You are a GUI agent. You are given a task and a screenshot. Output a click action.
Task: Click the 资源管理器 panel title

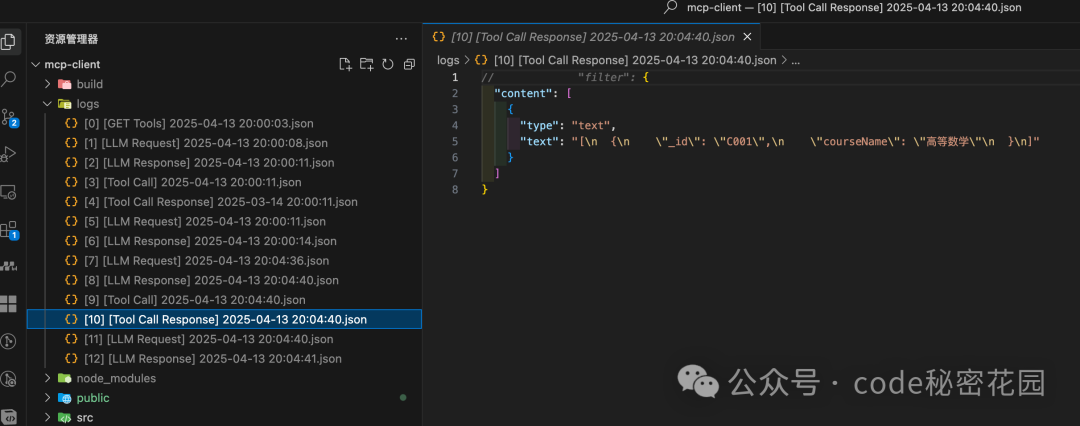tap(71, 39)
